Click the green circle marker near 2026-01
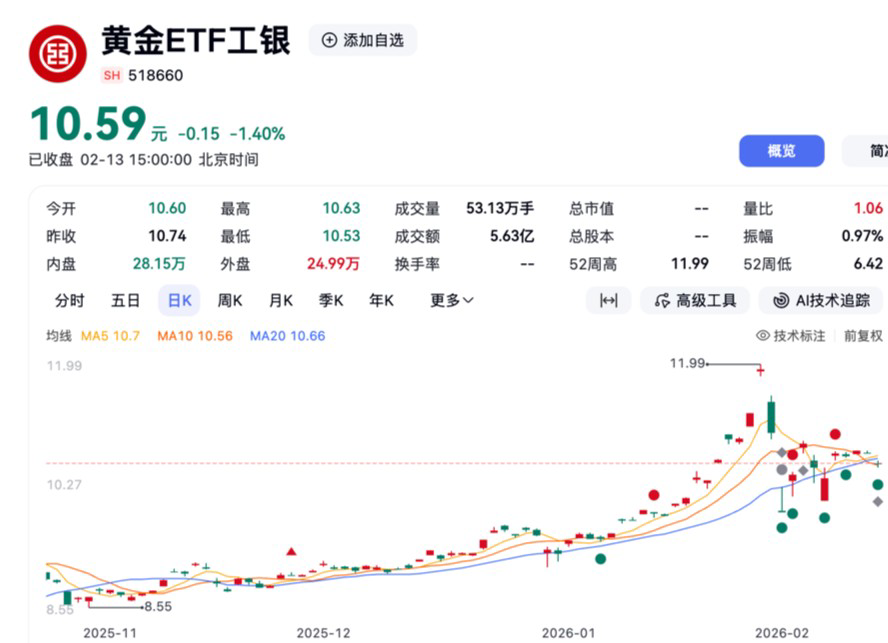 600,559
